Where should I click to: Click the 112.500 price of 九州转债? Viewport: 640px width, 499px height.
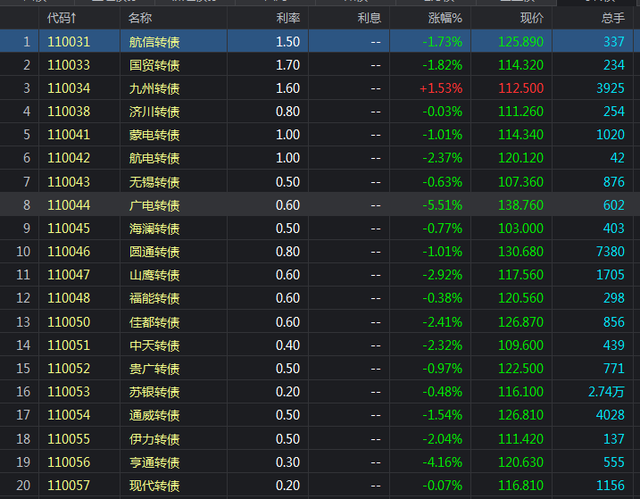(521, 88)
